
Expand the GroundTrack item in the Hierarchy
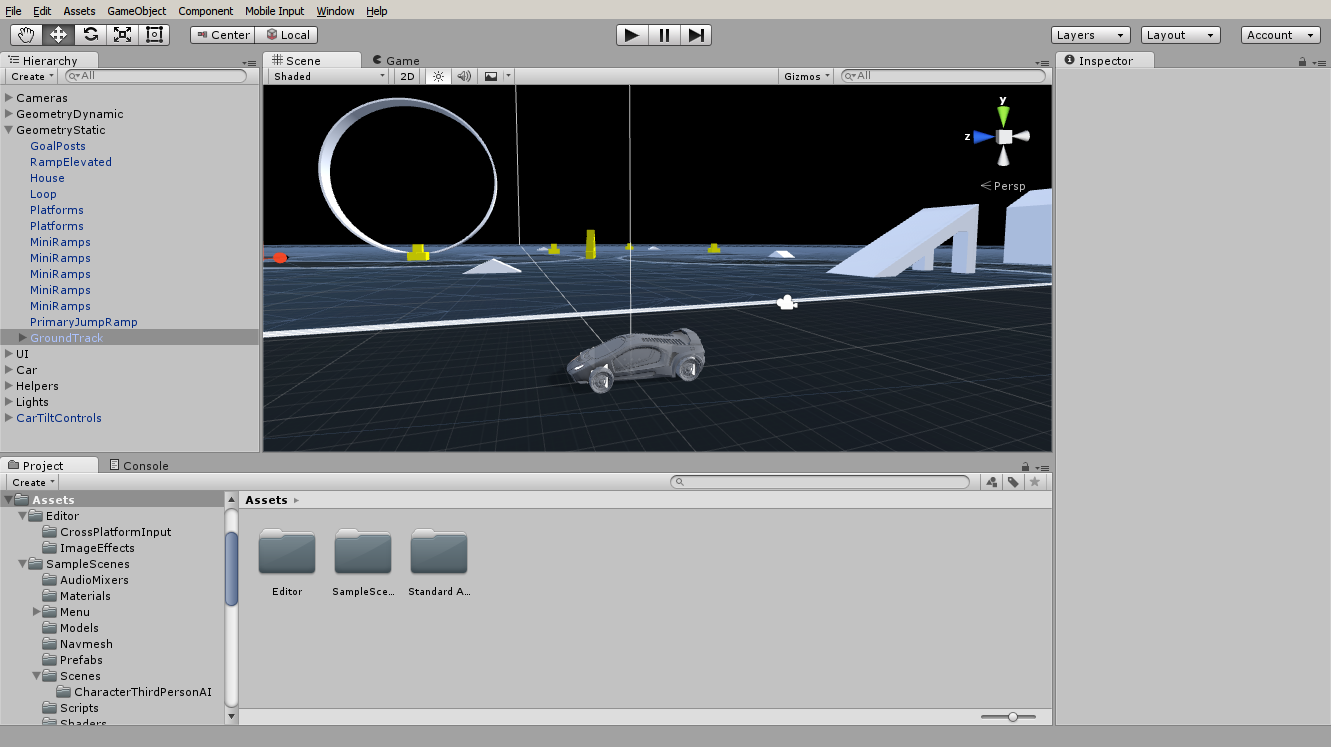23,338
